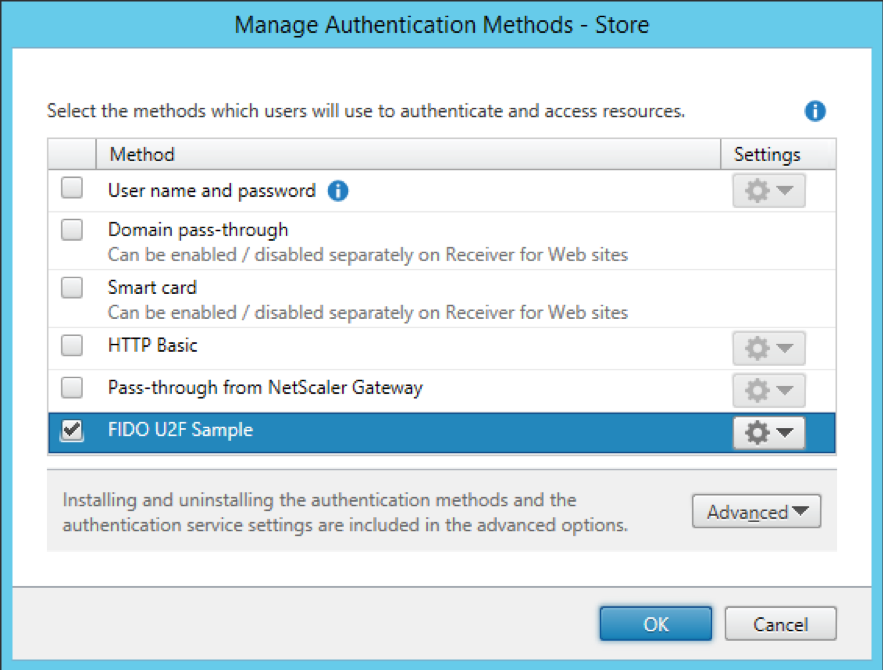Click the info icon beside User name and password
The width and height of the screenshot is (883, 670).
point(338,190)
